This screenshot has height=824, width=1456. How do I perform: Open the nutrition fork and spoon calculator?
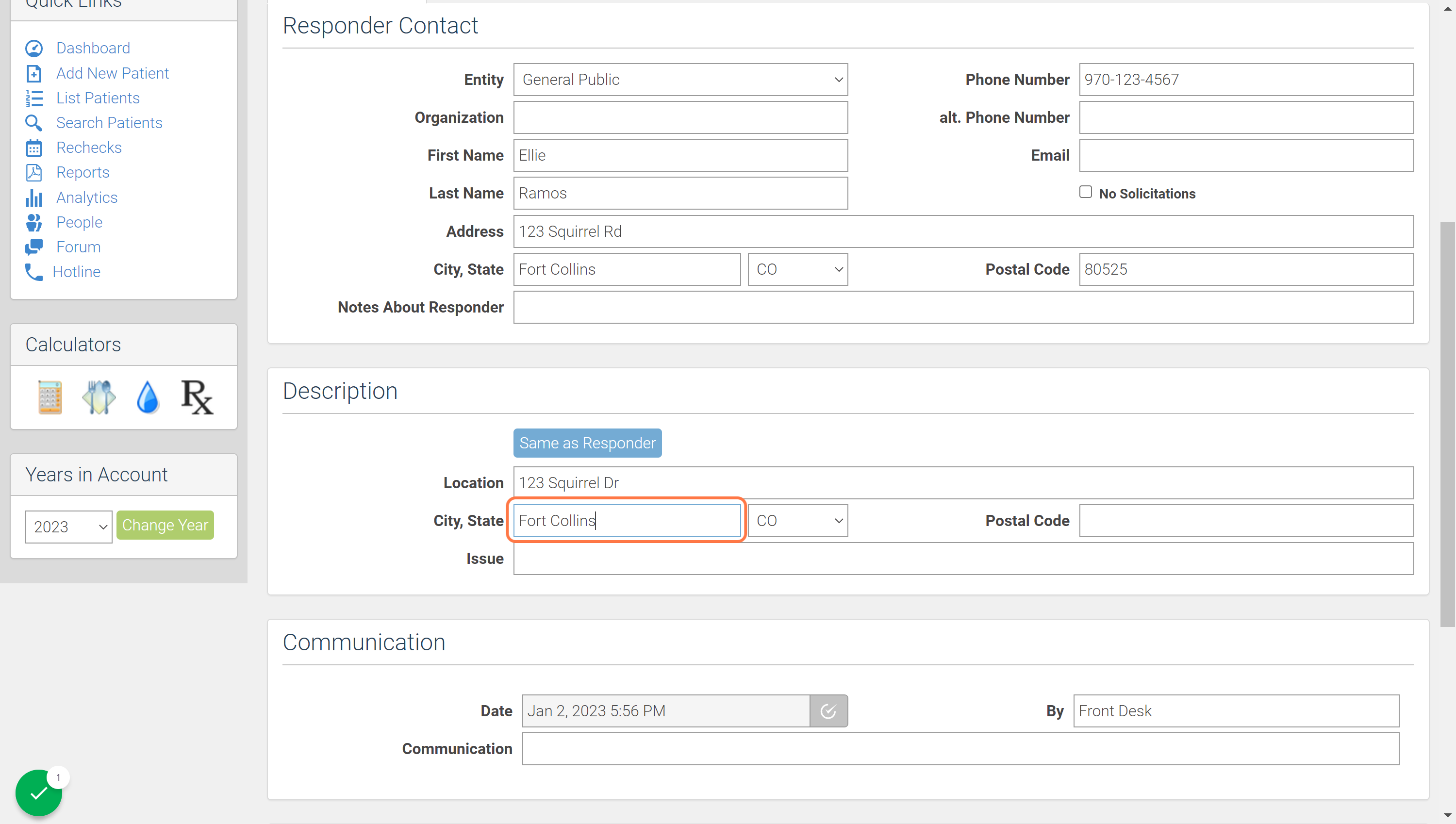tap(99, 397)
